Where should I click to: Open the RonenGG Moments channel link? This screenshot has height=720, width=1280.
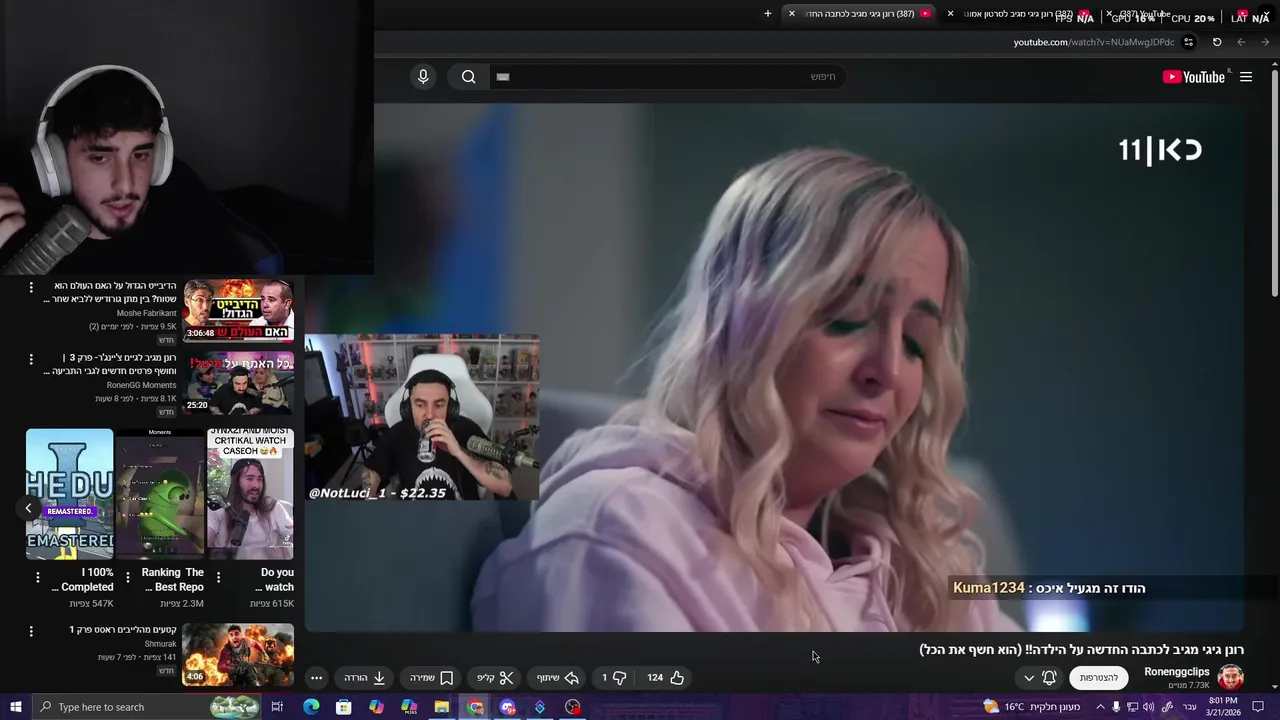(x=141, y=385)
